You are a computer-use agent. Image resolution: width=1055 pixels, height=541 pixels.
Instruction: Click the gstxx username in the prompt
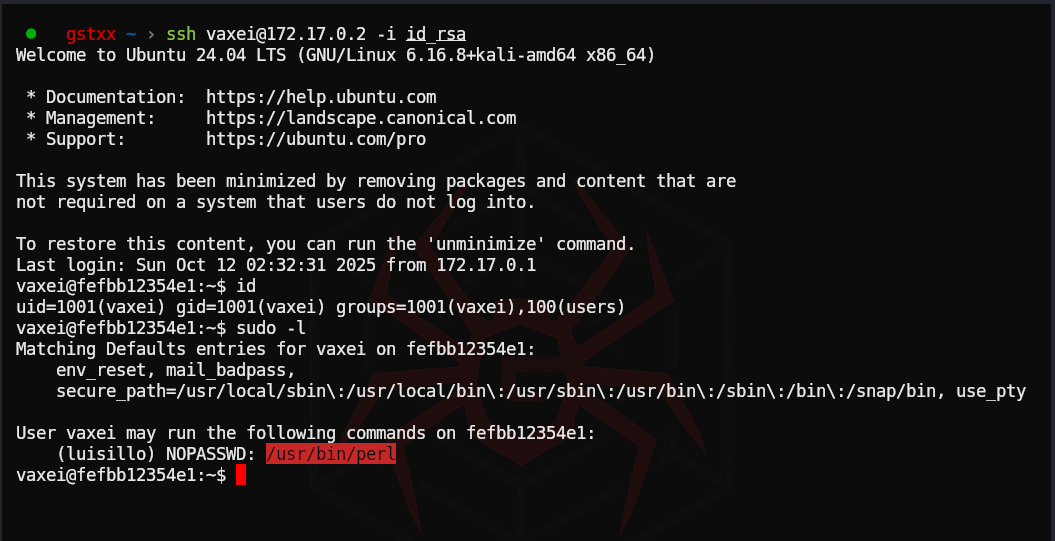click(91, 34)
